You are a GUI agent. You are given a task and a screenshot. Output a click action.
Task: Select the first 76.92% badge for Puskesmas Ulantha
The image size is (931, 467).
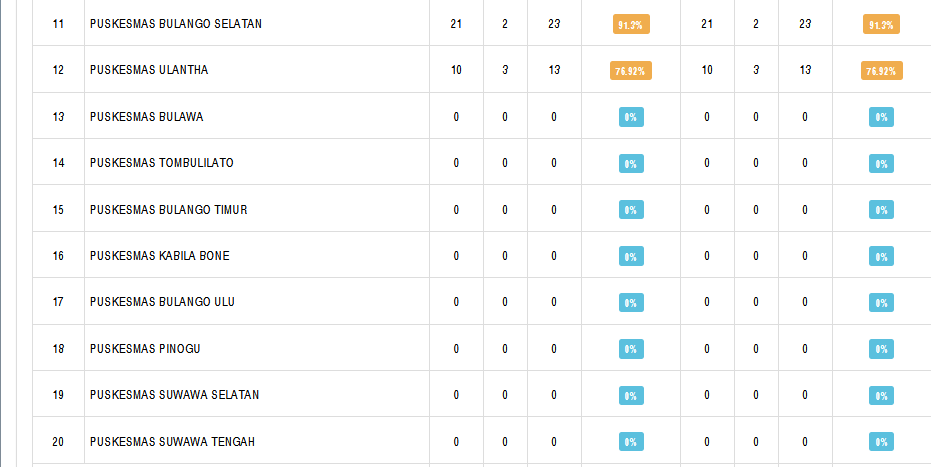coord(631,71)
